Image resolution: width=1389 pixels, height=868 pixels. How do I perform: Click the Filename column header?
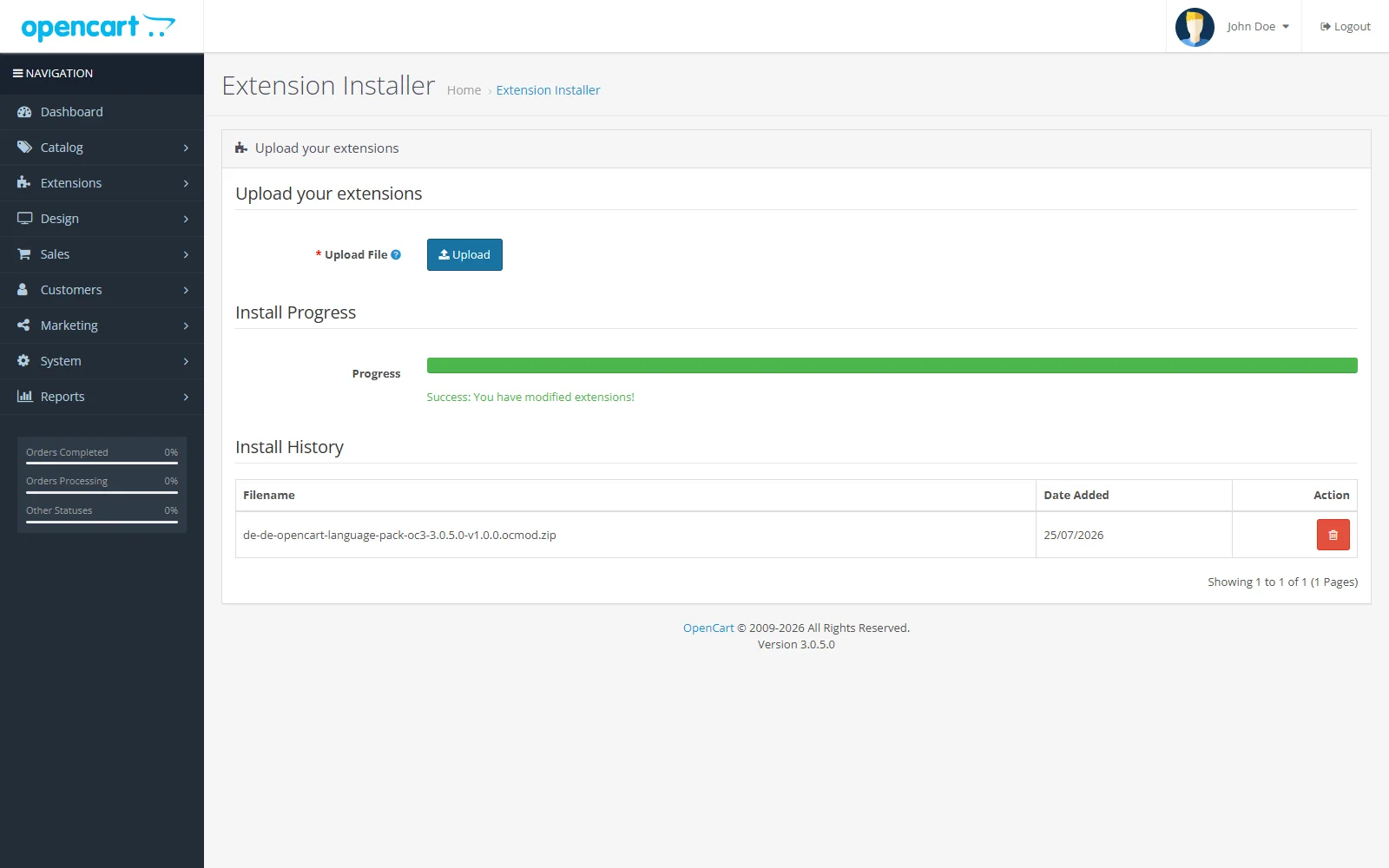(x=635, y=496)
